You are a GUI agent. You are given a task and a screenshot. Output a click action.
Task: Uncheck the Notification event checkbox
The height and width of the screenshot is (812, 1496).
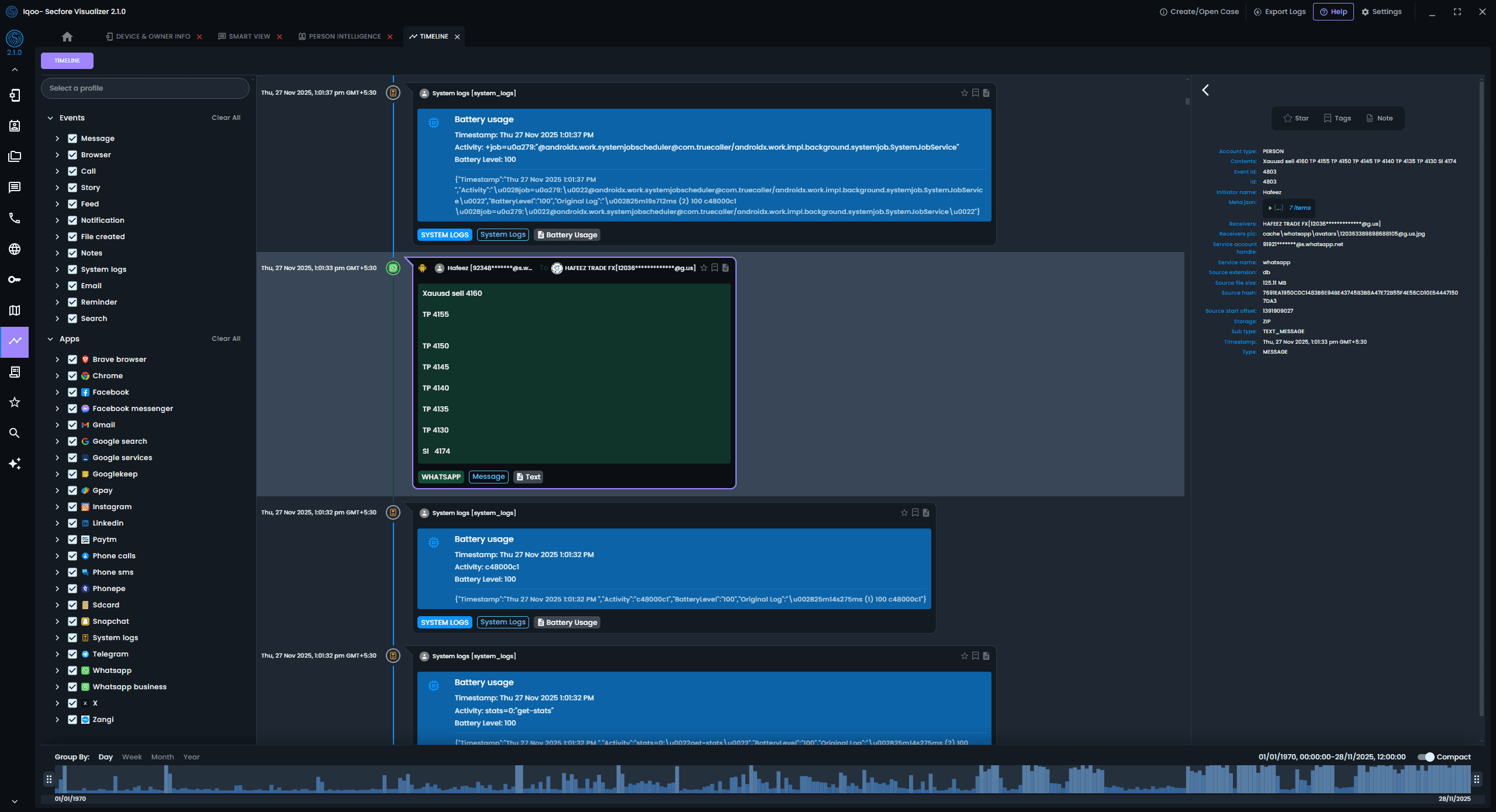coord(72,220)
